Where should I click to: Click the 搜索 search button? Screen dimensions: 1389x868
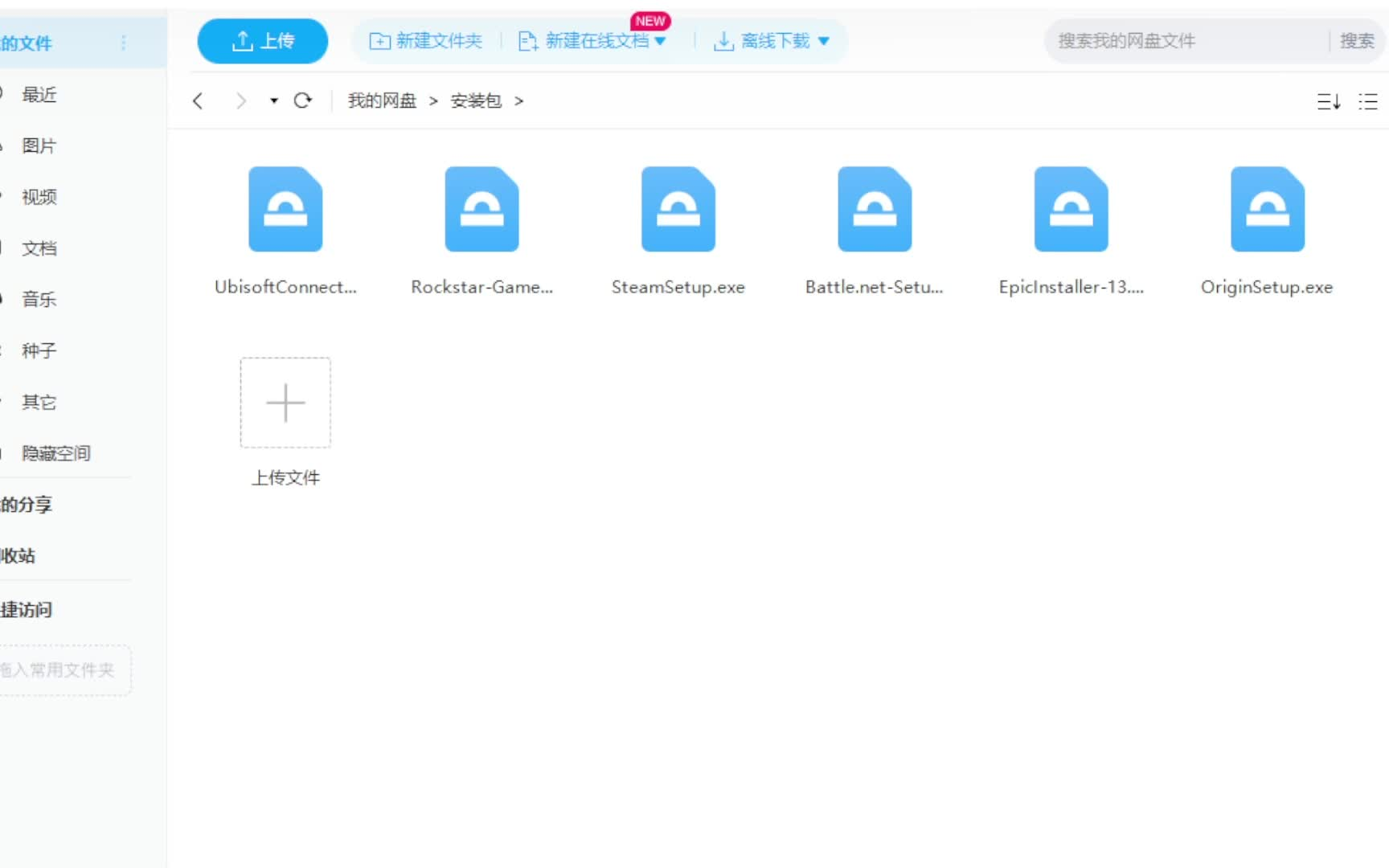(x=1357, y=41)
